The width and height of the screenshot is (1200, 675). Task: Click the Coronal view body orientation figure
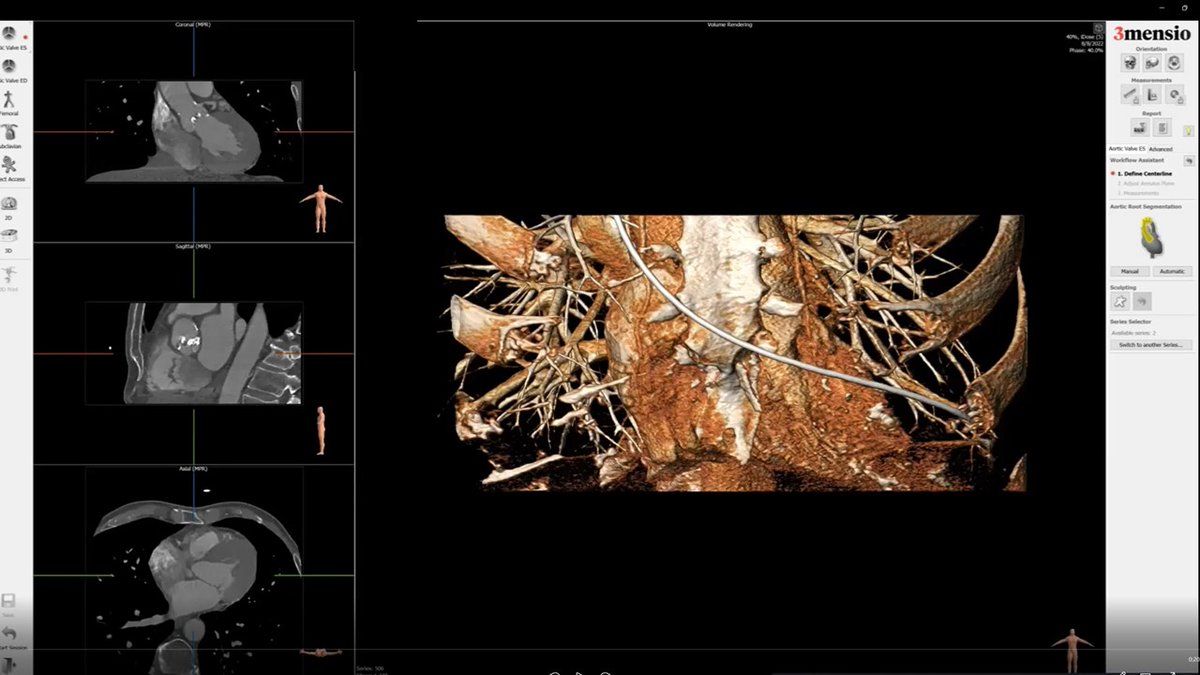(320, 208)
